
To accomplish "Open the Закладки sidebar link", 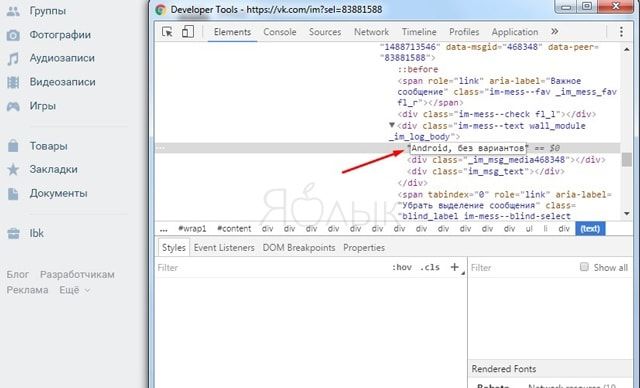I will click(53, 169).
